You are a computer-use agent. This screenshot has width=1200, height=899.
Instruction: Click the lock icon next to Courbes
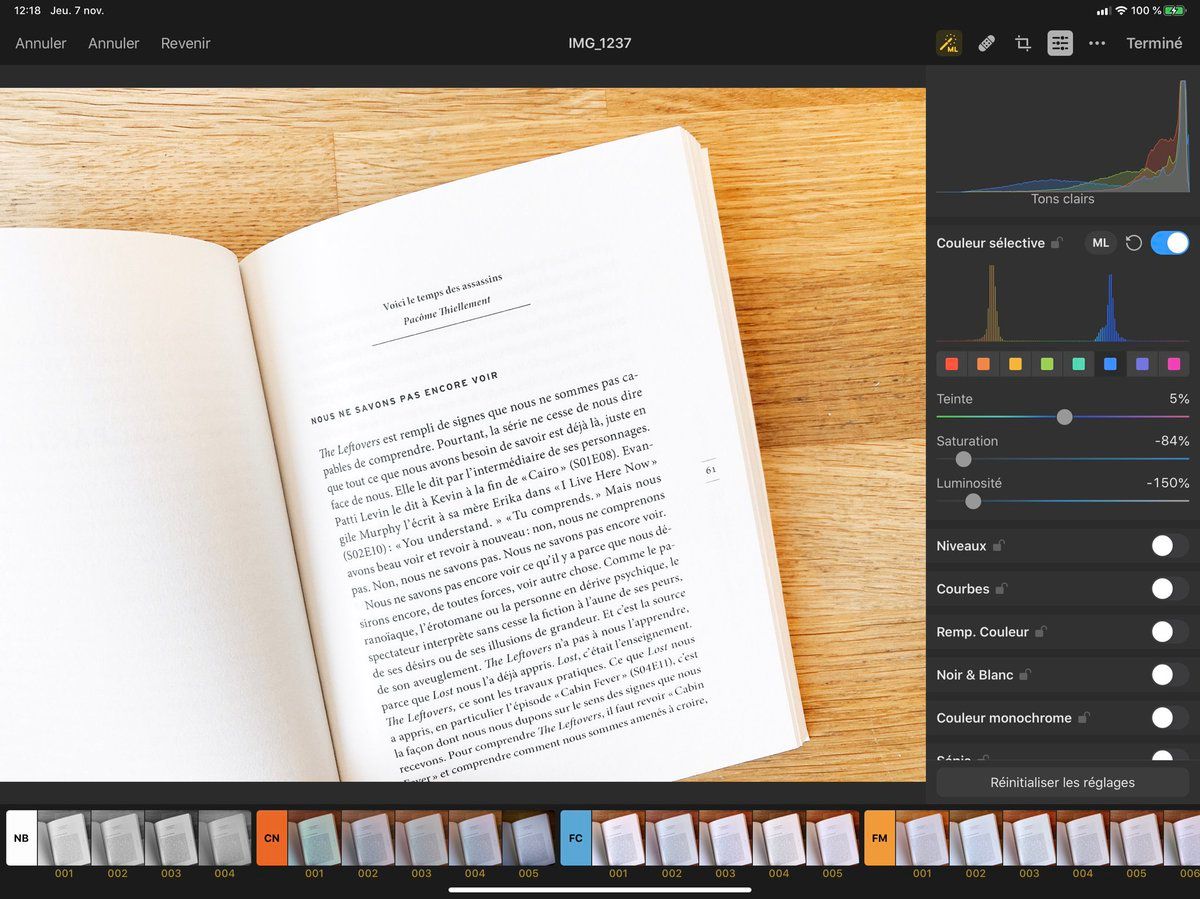(x=1000, y=589)
